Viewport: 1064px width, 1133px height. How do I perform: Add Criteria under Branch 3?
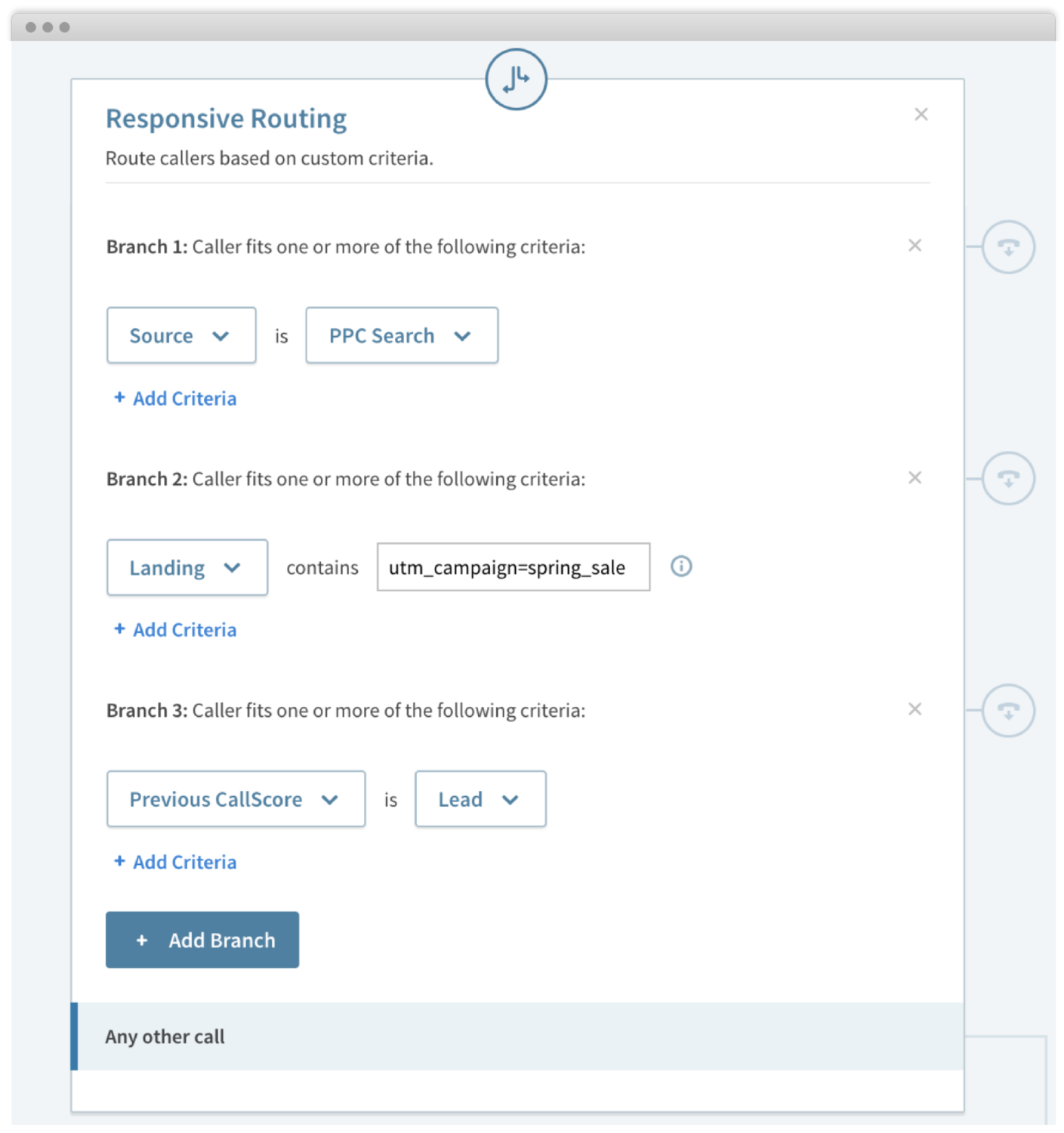pyautogui.click(x=175, y=862)
